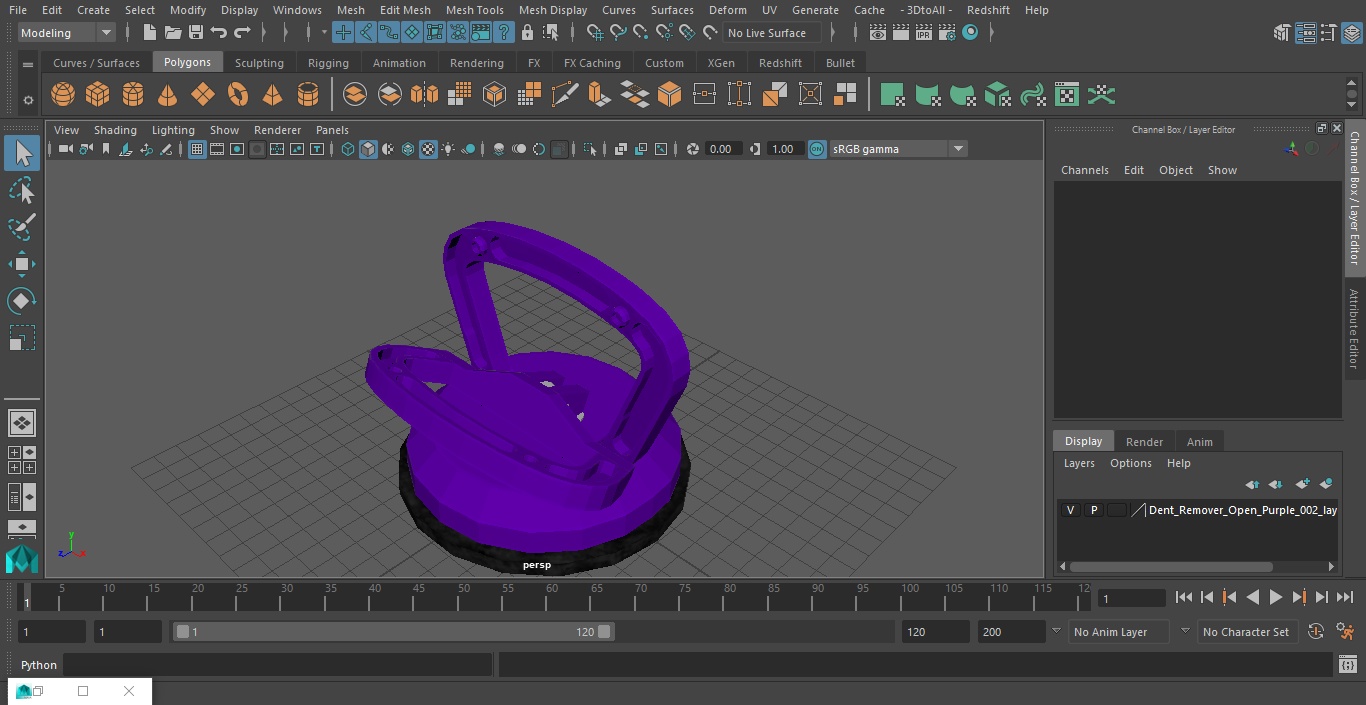
Task: Click the gamma value 1.00 field
Action: 783,149
